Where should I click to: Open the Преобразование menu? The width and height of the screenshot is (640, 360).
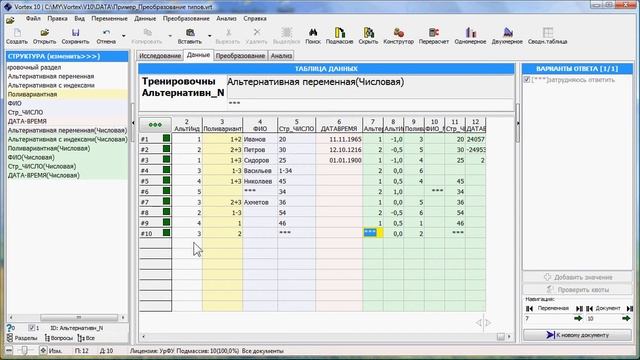click(x=186, y=19)
